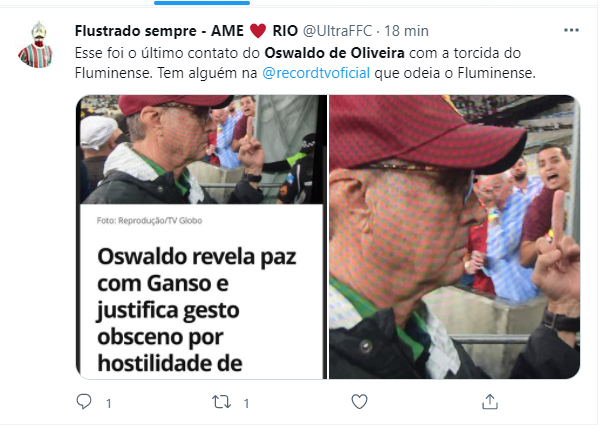
Task: Click the display name Flustrado sempre - AME RIO
Action: [186, 31]
